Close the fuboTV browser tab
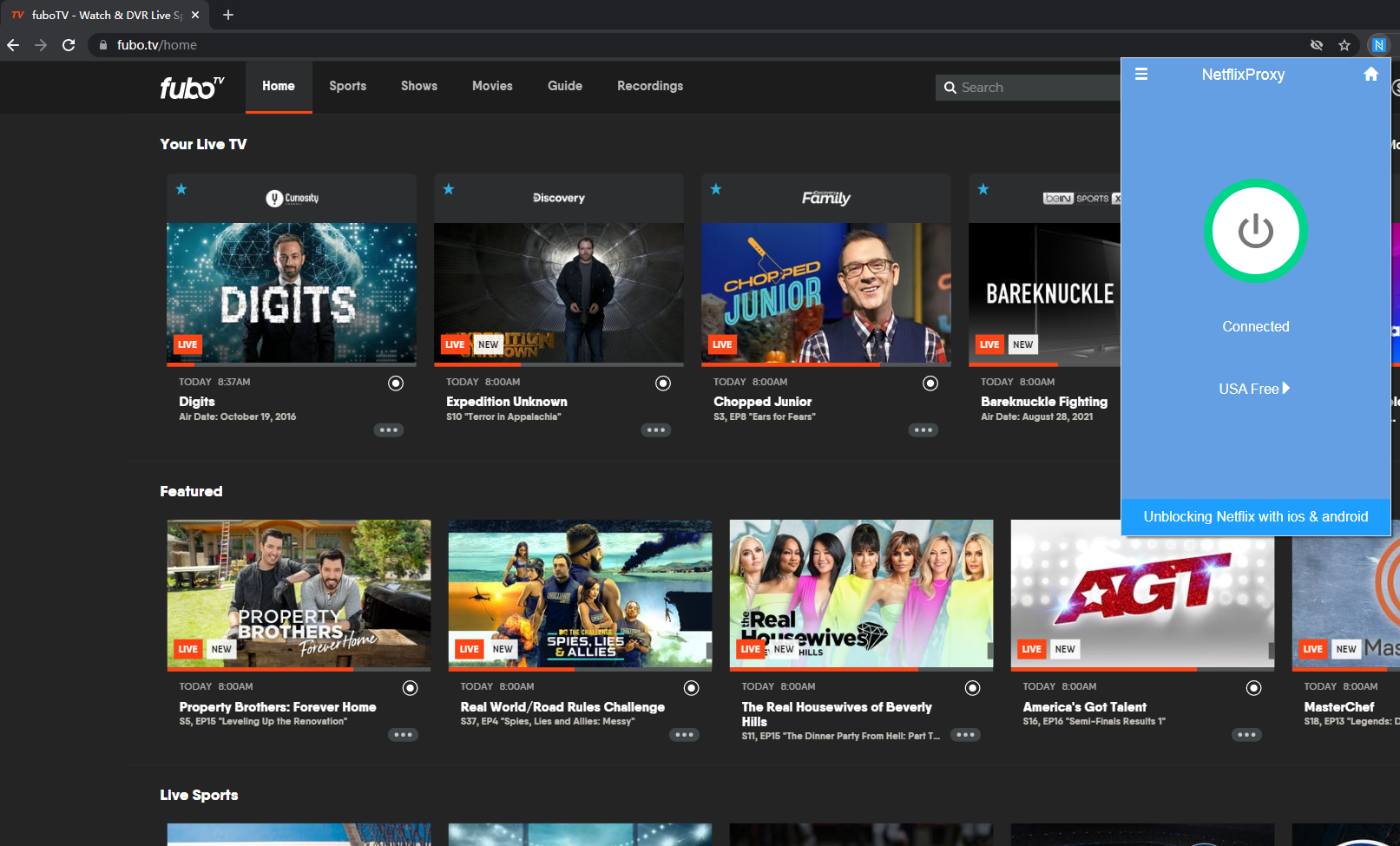 tap(195, 15)
